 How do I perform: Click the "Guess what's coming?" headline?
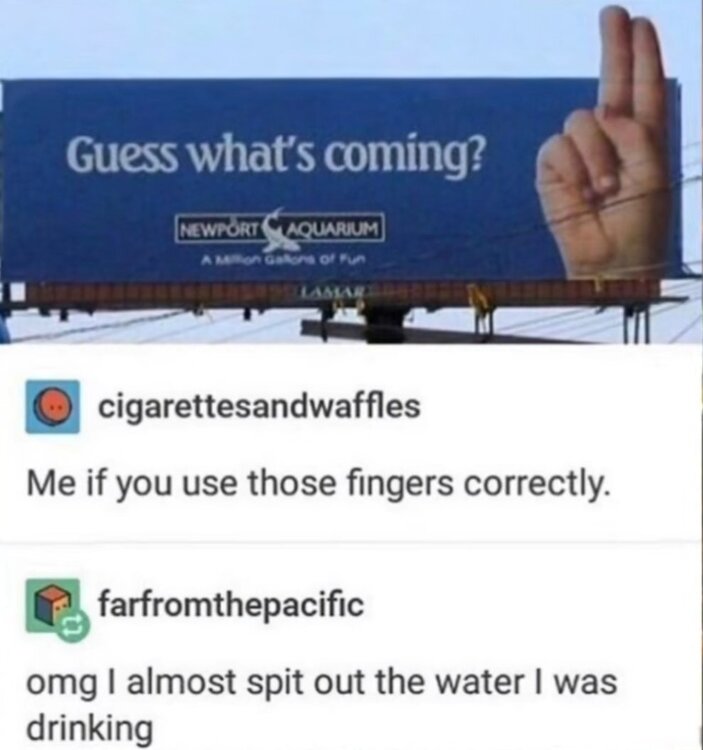tap(275, 154)
